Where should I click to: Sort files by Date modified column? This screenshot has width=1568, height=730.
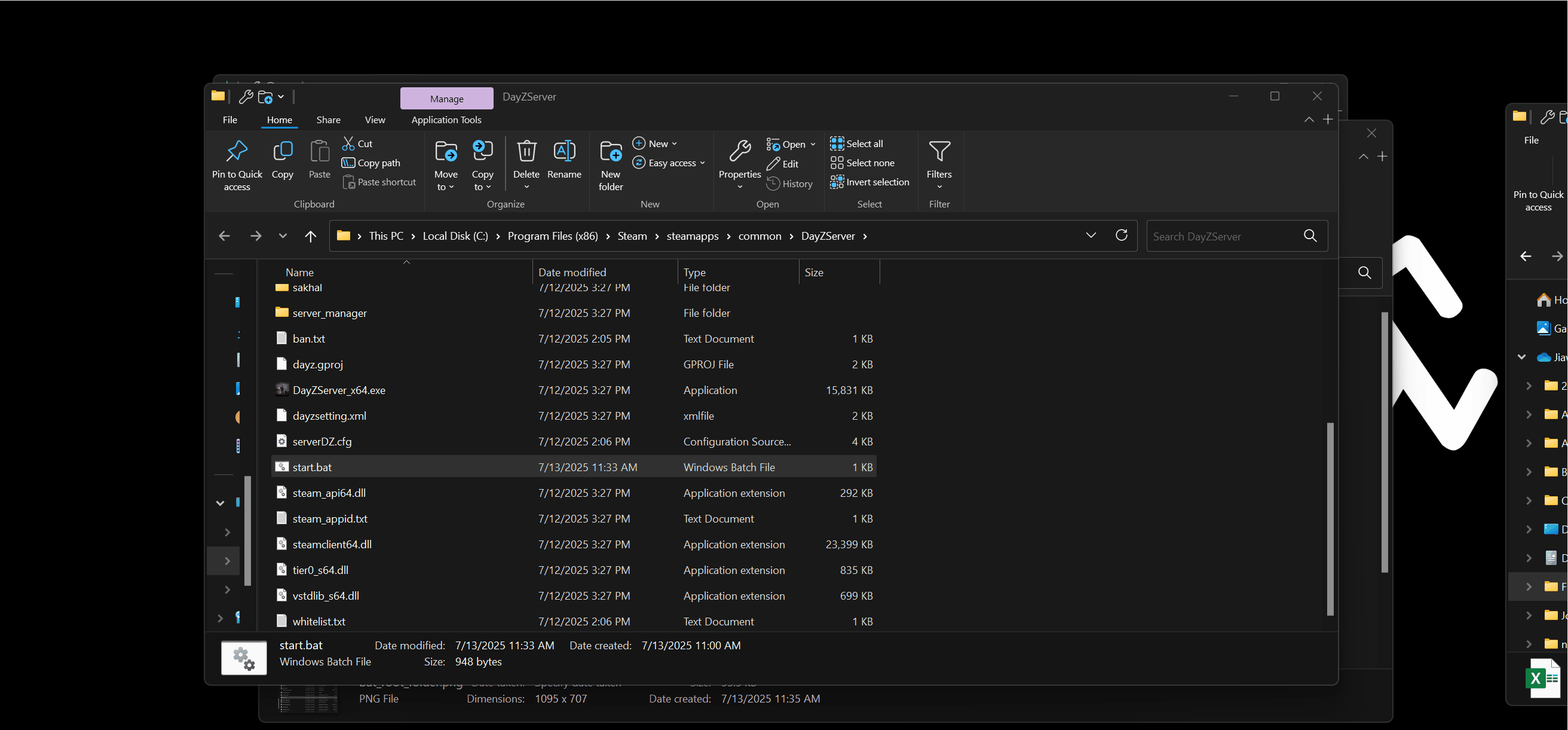(572, 272)
